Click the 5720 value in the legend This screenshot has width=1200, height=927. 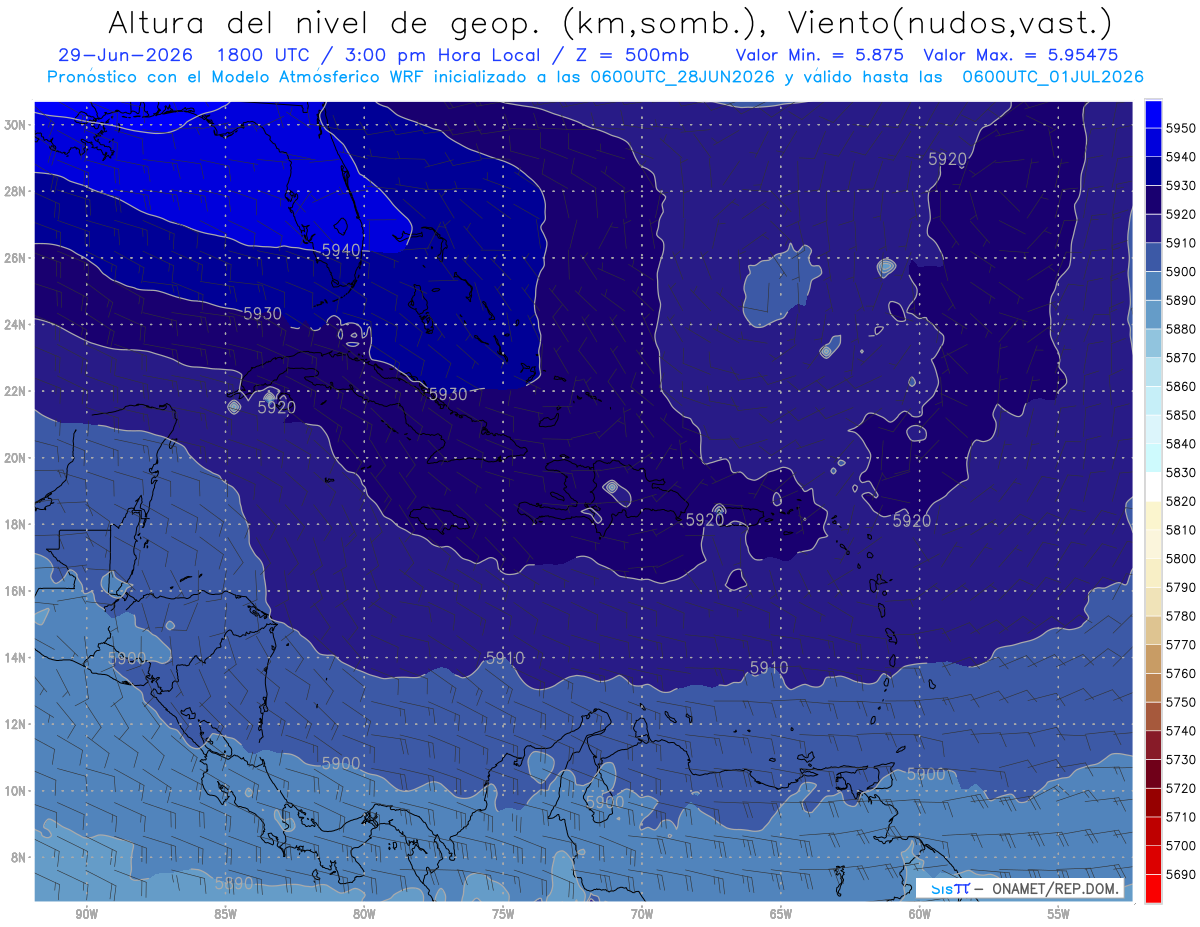point(1181,788)
